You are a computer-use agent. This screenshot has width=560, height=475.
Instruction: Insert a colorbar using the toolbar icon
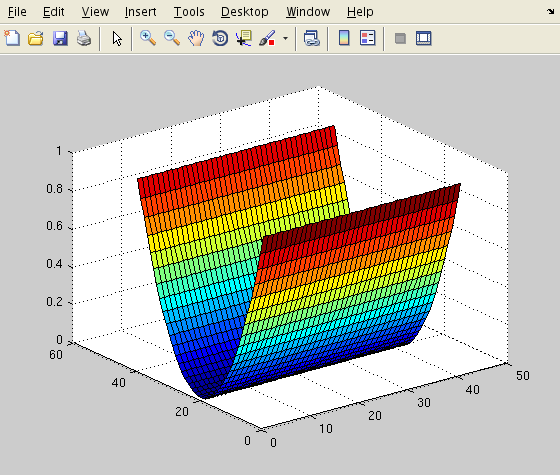344,38
